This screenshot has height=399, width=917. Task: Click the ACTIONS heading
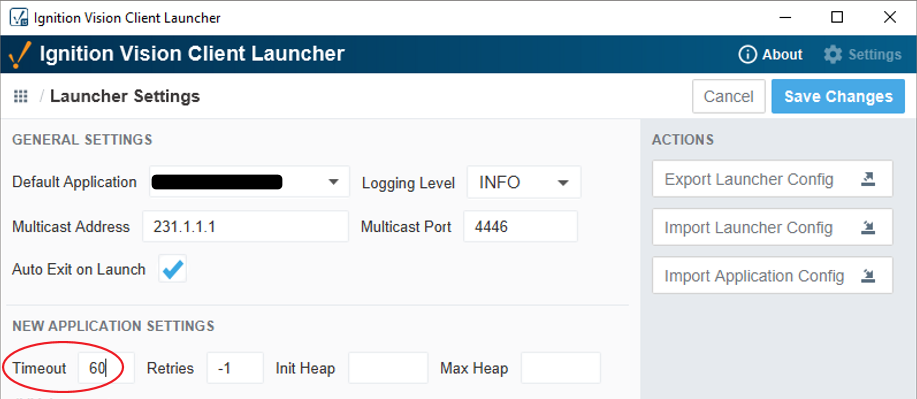pyautogui.click(x=682, y=140)
